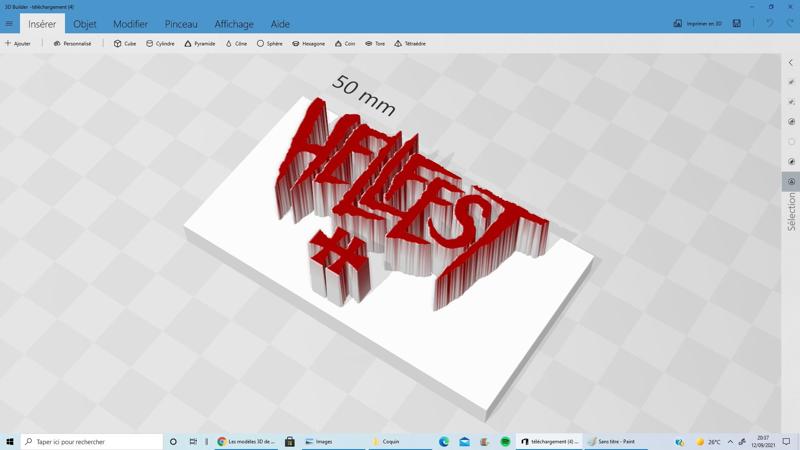800x450 pixels.
Task: Insert a Tétraèdre shape
Action: [410, 44]
